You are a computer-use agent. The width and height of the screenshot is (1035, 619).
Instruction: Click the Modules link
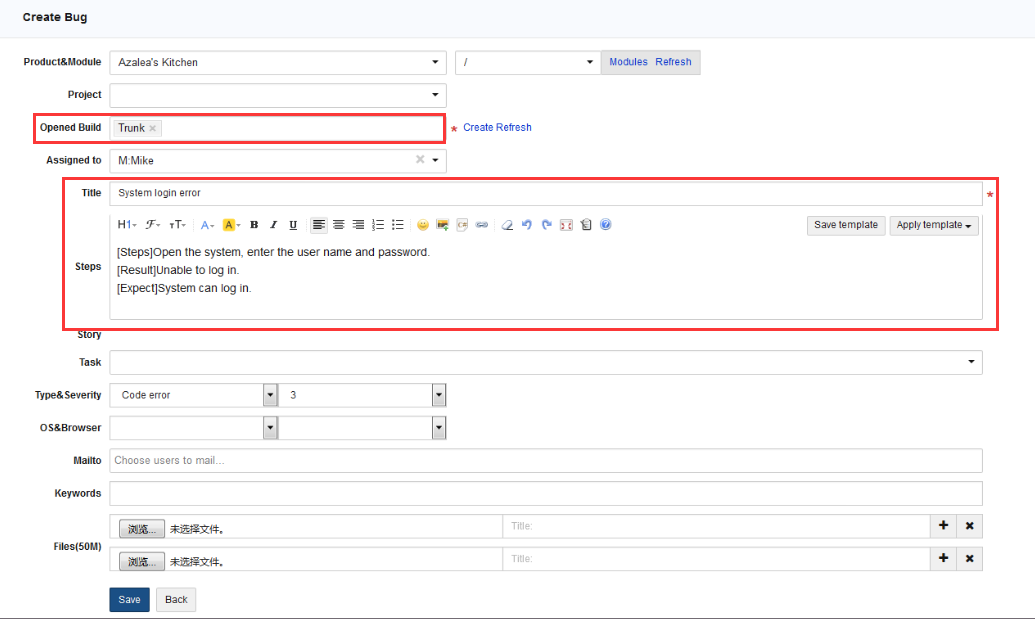click(x=629, y=62)
